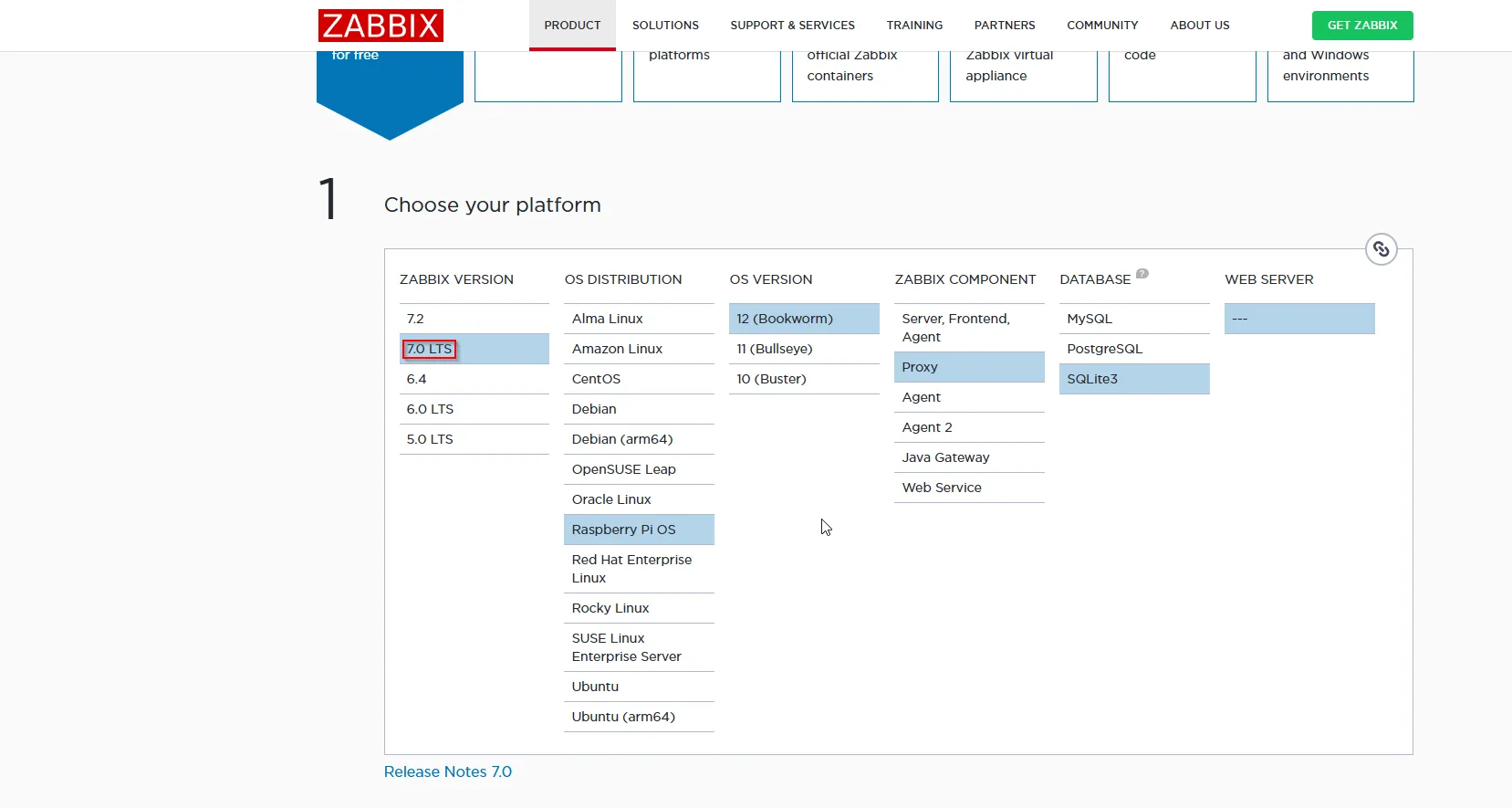Choose Debian (arm64) distribution
This screenshot has height=808, width=1512.
pos(639,439)
